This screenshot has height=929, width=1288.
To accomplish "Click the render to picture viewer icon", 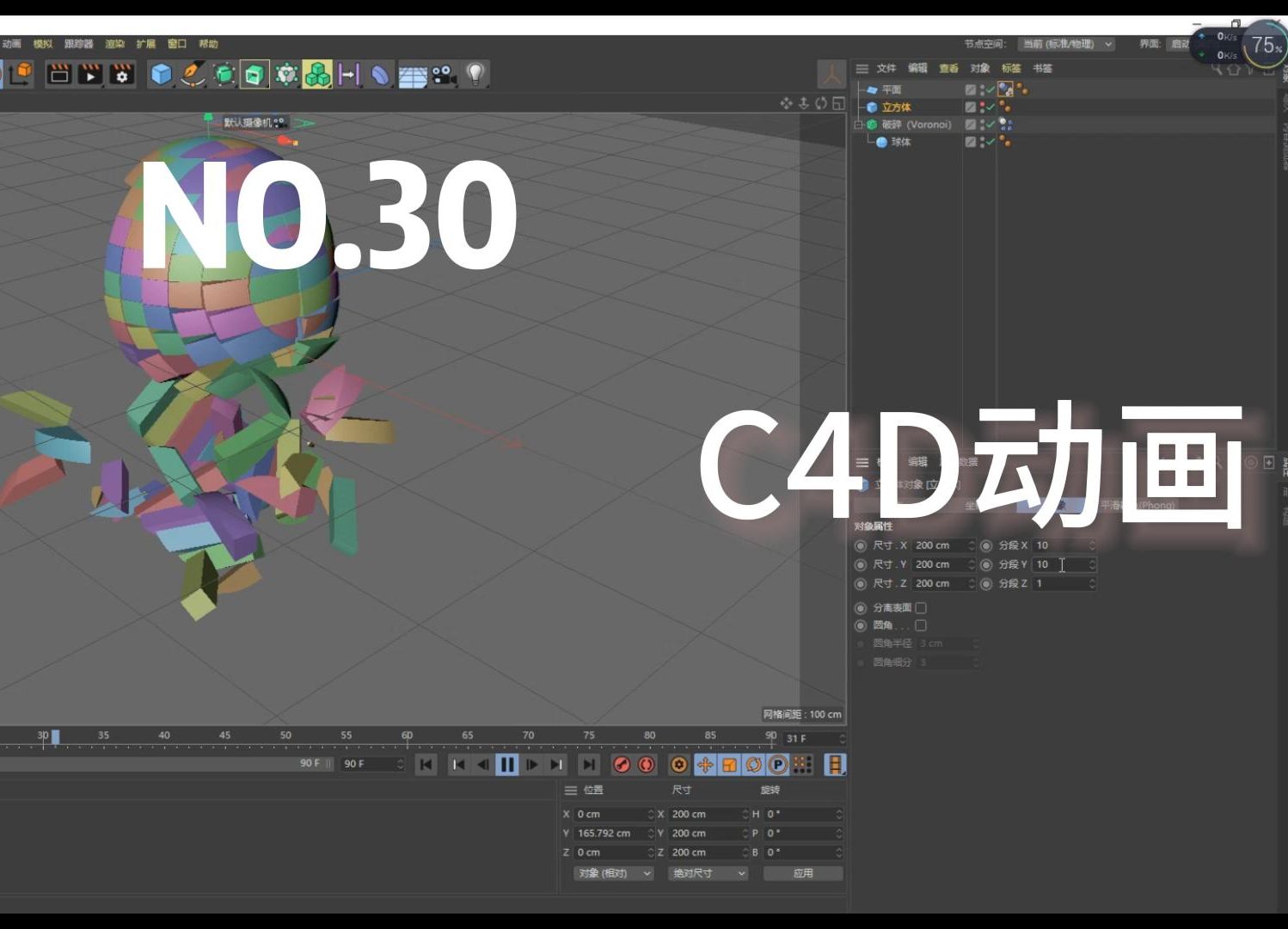I will coord(90,75).
